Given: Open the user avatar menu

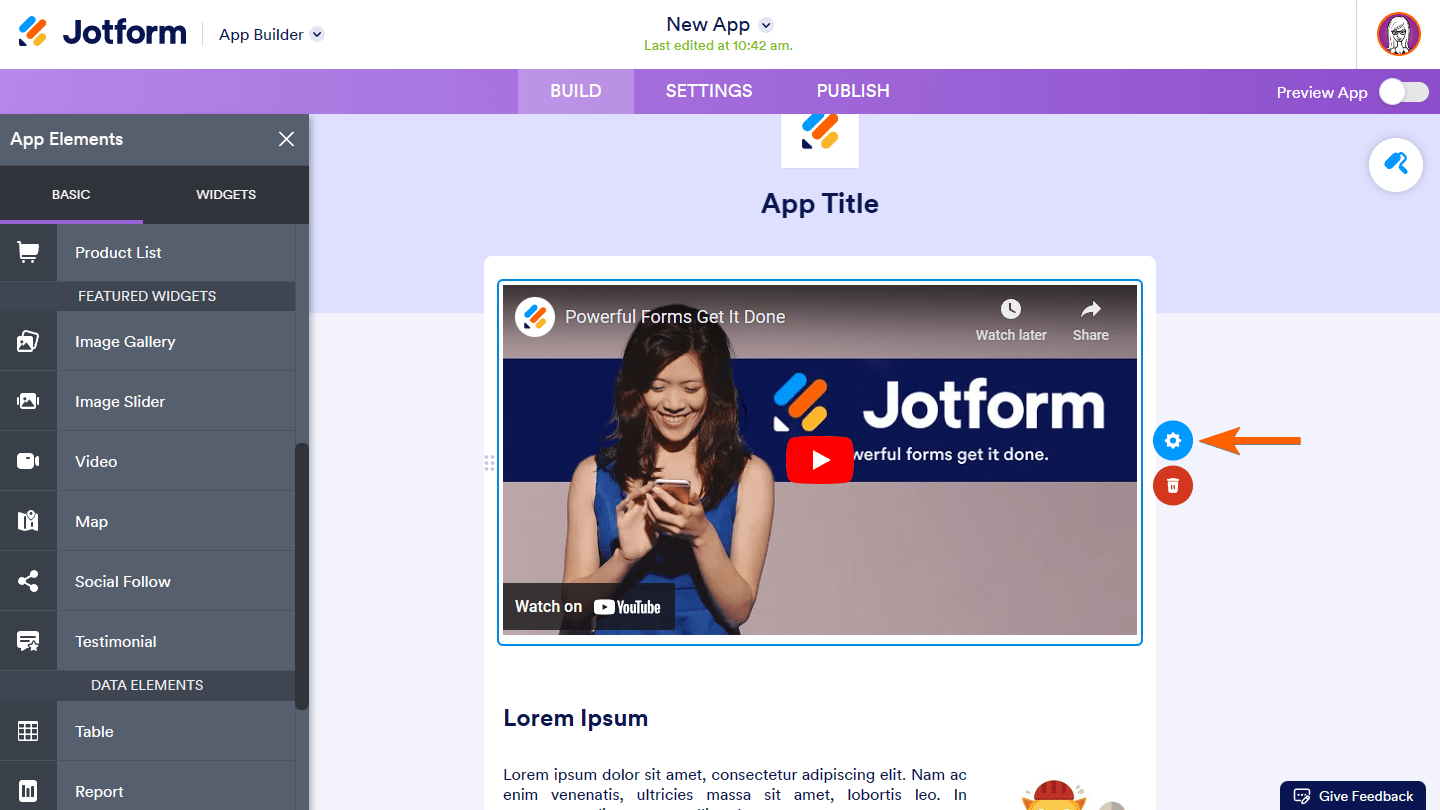Looking at the screenshot, I should [x=1398, y=34].
